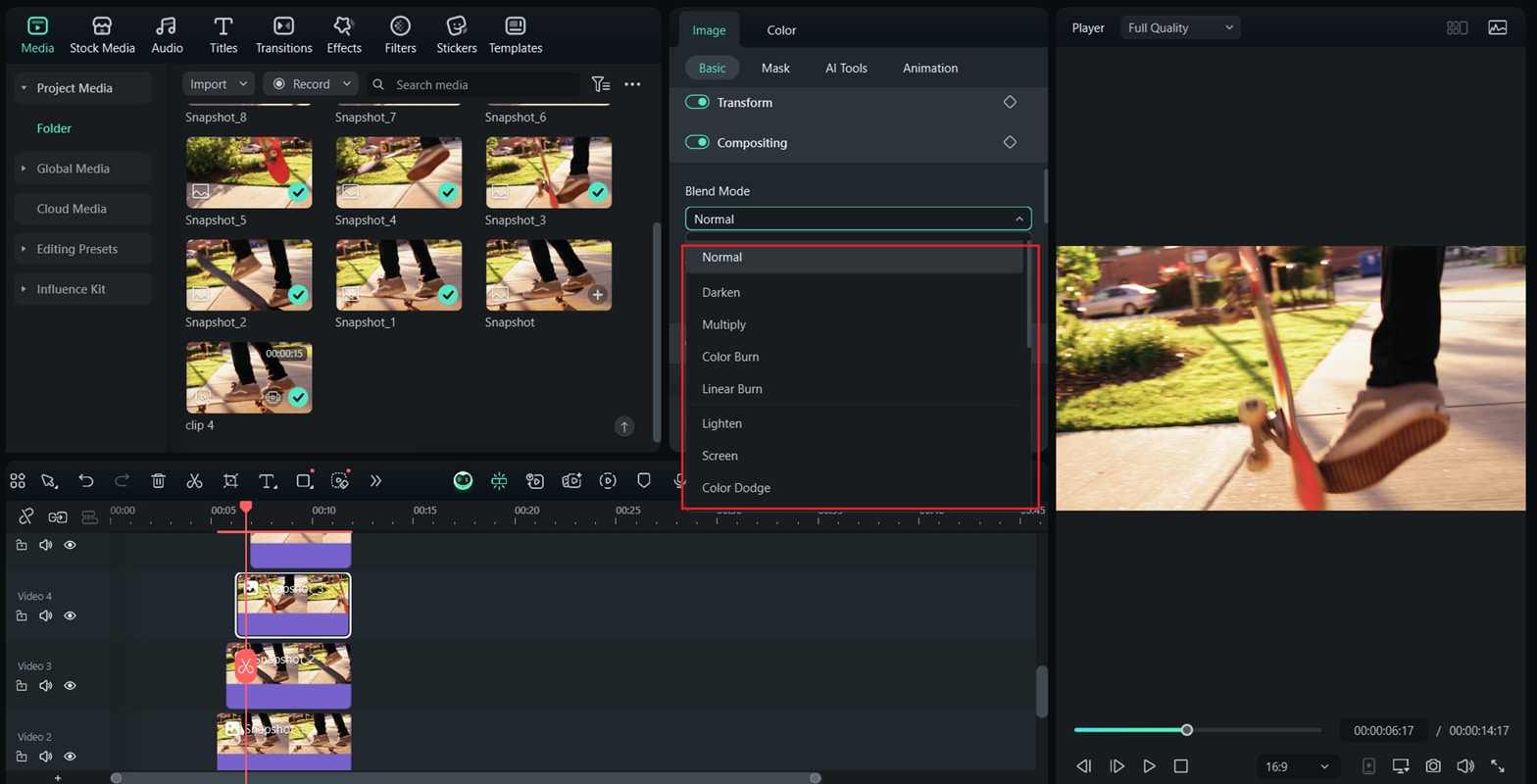Select the clip 4 video thumbnail
The height and width of the screenshot is (784, 1537).
click(249, 377)
